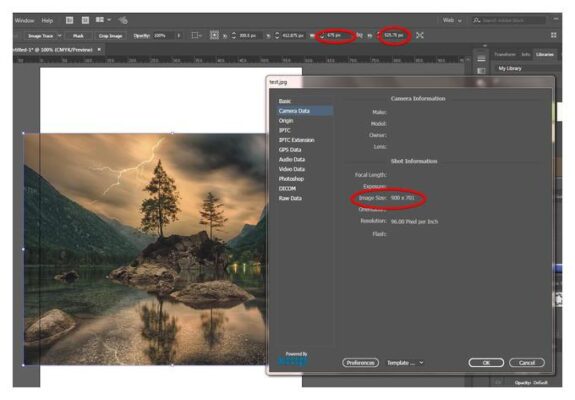This screenshot has height=400, width=575.
Task: Open opacity slider arrow next to 100%
Action: tap(179, 36)
